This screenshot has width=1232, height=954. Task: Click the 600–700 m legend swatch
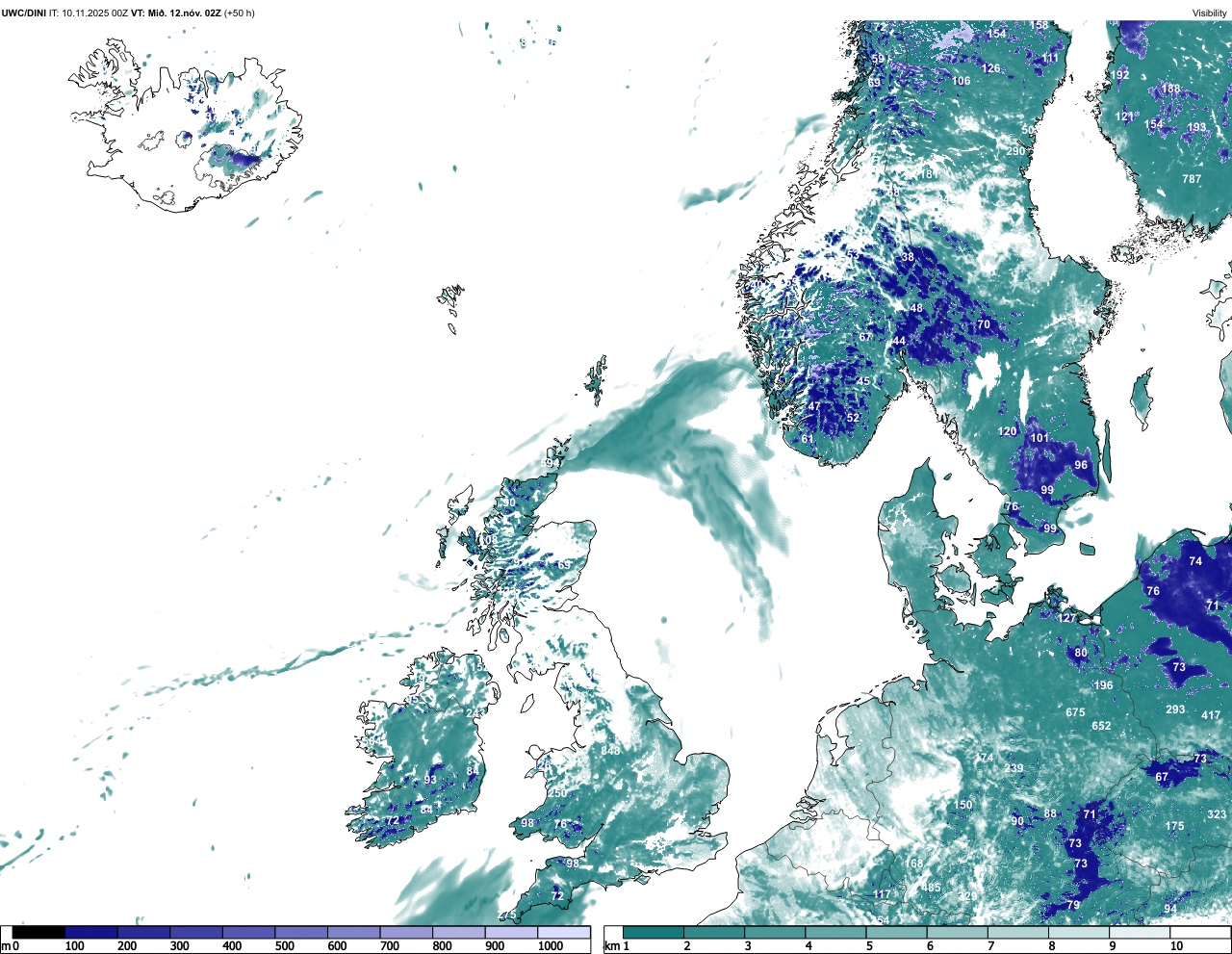pos(353,933)
